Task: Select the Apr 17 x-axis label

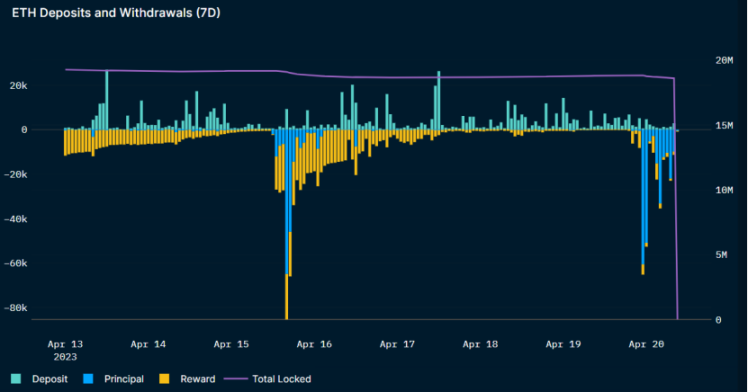Action: 397,344
